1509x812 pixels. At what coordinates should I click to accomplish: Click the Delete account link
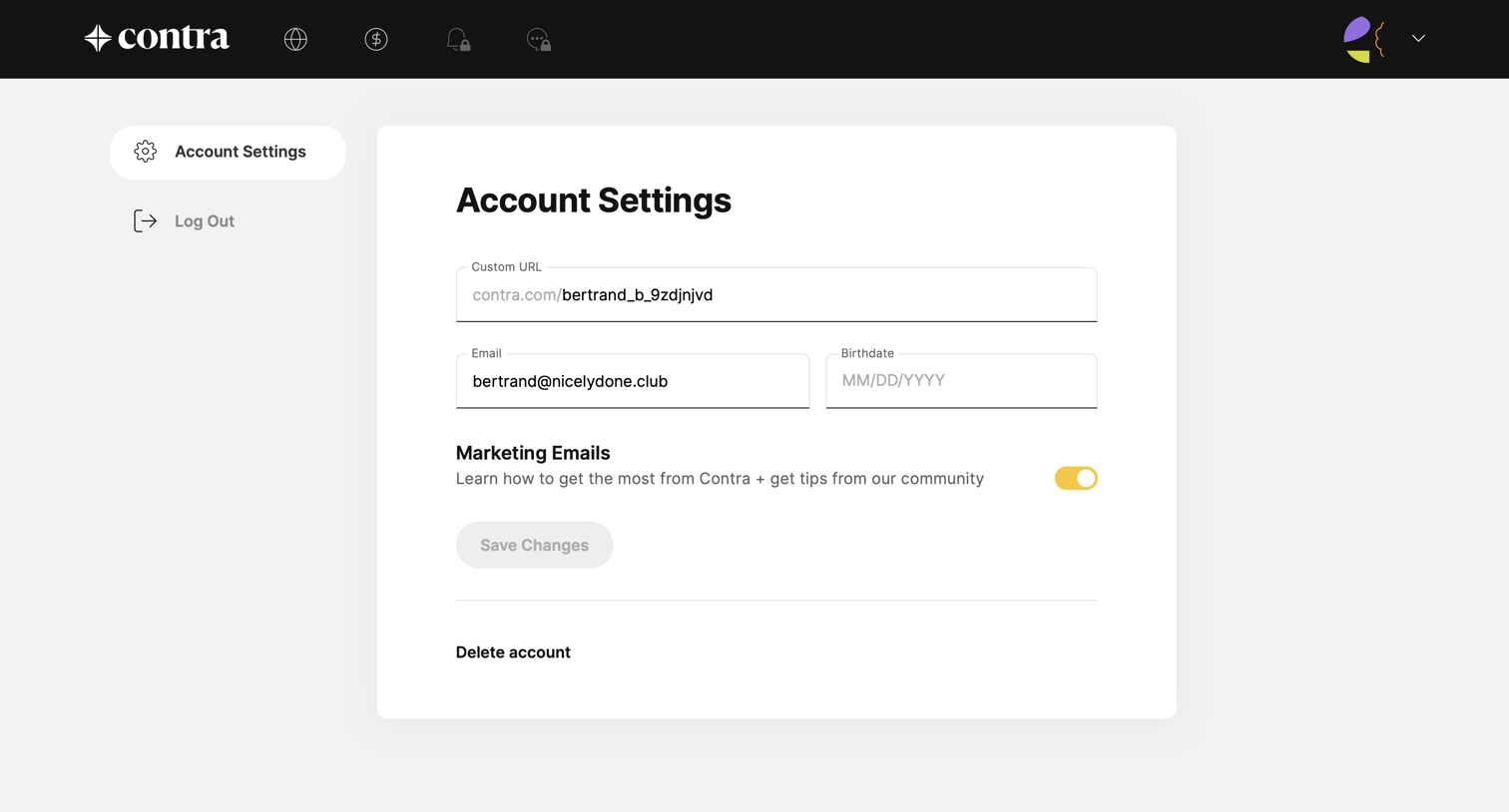513,652
